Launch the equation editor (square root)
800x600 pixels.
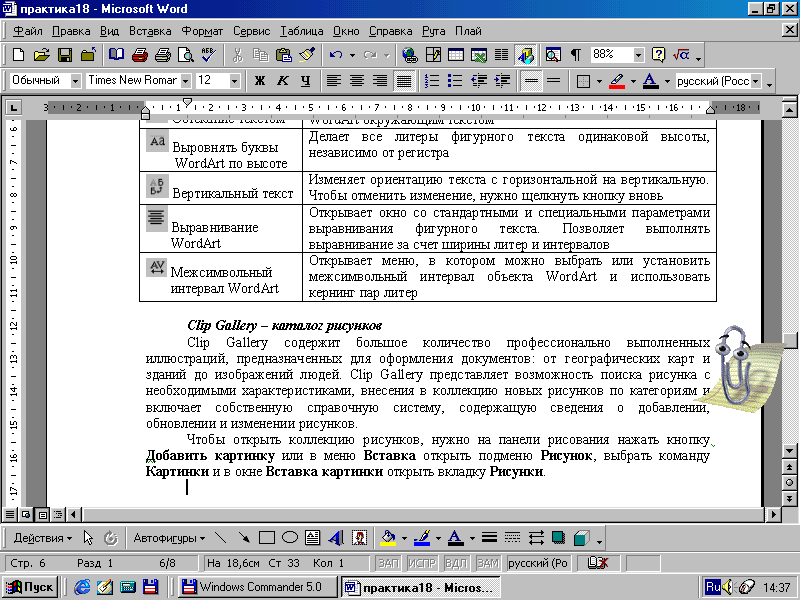click(x=681, y=55)
